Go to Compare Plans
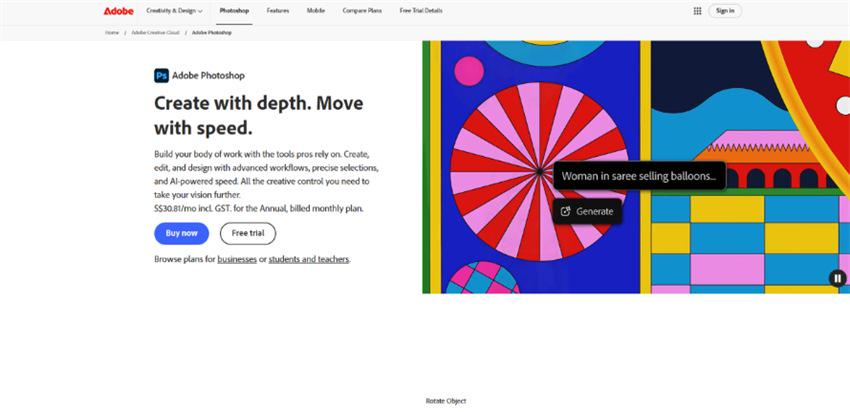 (x=362, y=11)
